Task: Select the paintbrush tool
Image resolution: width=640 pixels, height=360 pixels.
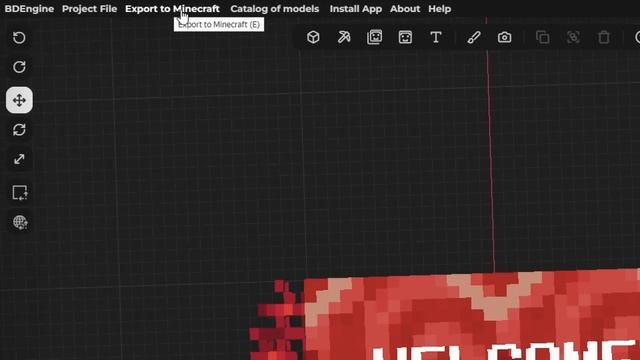Action: [473, 38]
